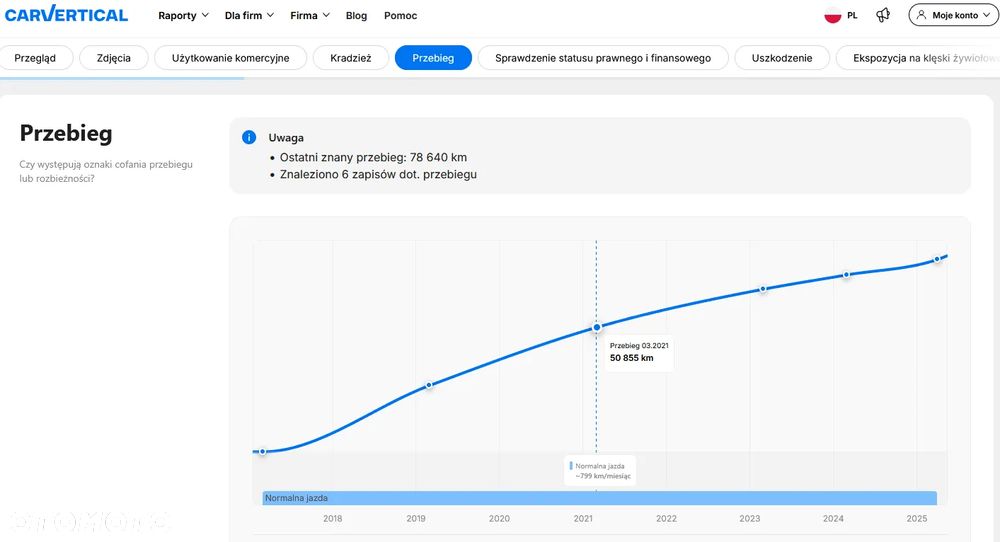Click the carVertical logo
Screen dimensions: 1000x542
coord(66,15)
